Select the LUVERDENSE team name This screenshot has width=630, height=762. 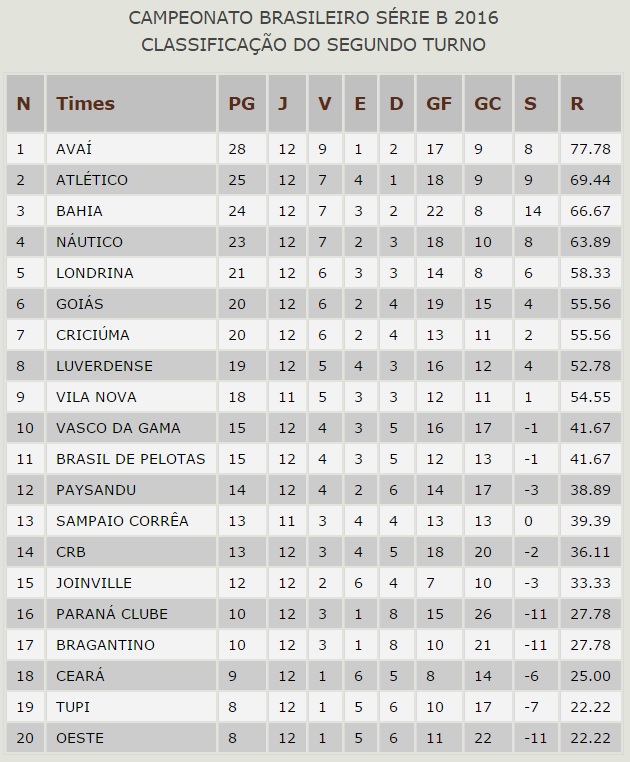point(103,366)
